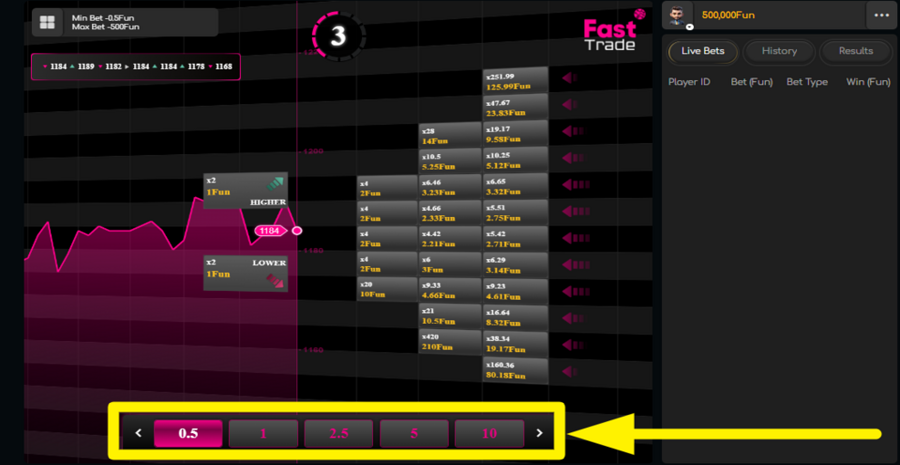Place bet on x28 14Fun tile
The image size is (900, 465).
pos(450,135)
